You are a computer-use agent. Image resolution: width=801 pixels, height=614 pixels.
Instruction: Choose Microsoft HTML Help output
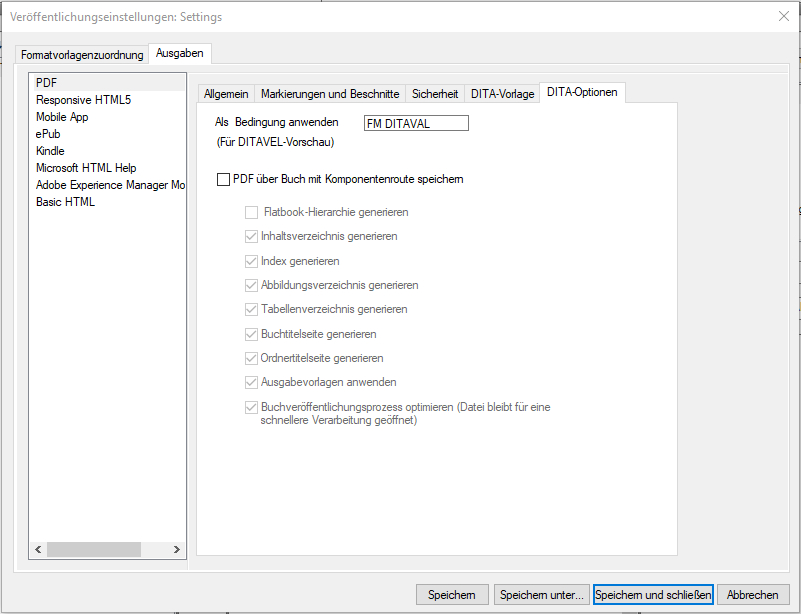click(86, 168)
